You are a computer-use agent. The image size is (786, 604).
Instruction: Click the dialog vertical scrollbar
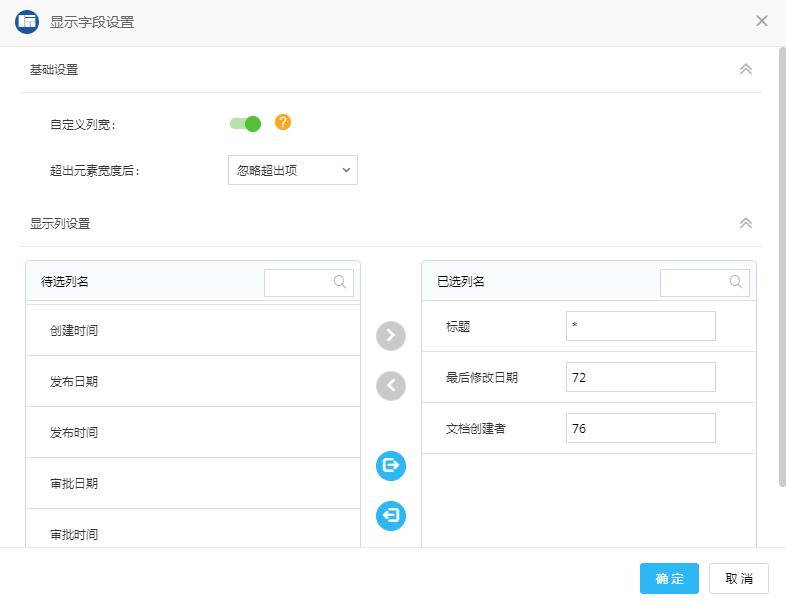[782, 270]
